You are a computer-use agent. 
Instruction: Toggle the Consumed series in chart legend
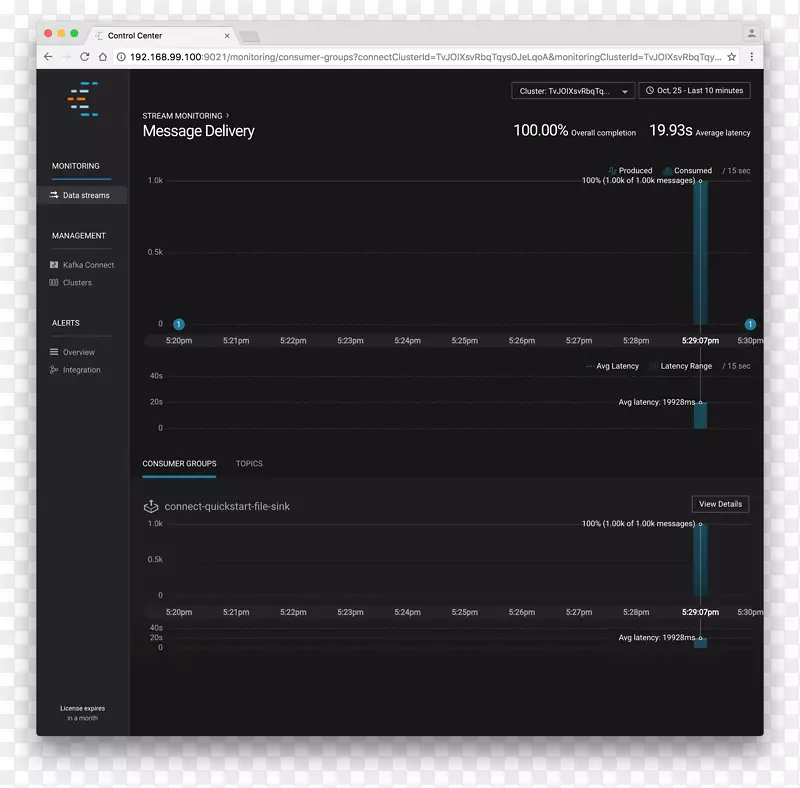692,171
